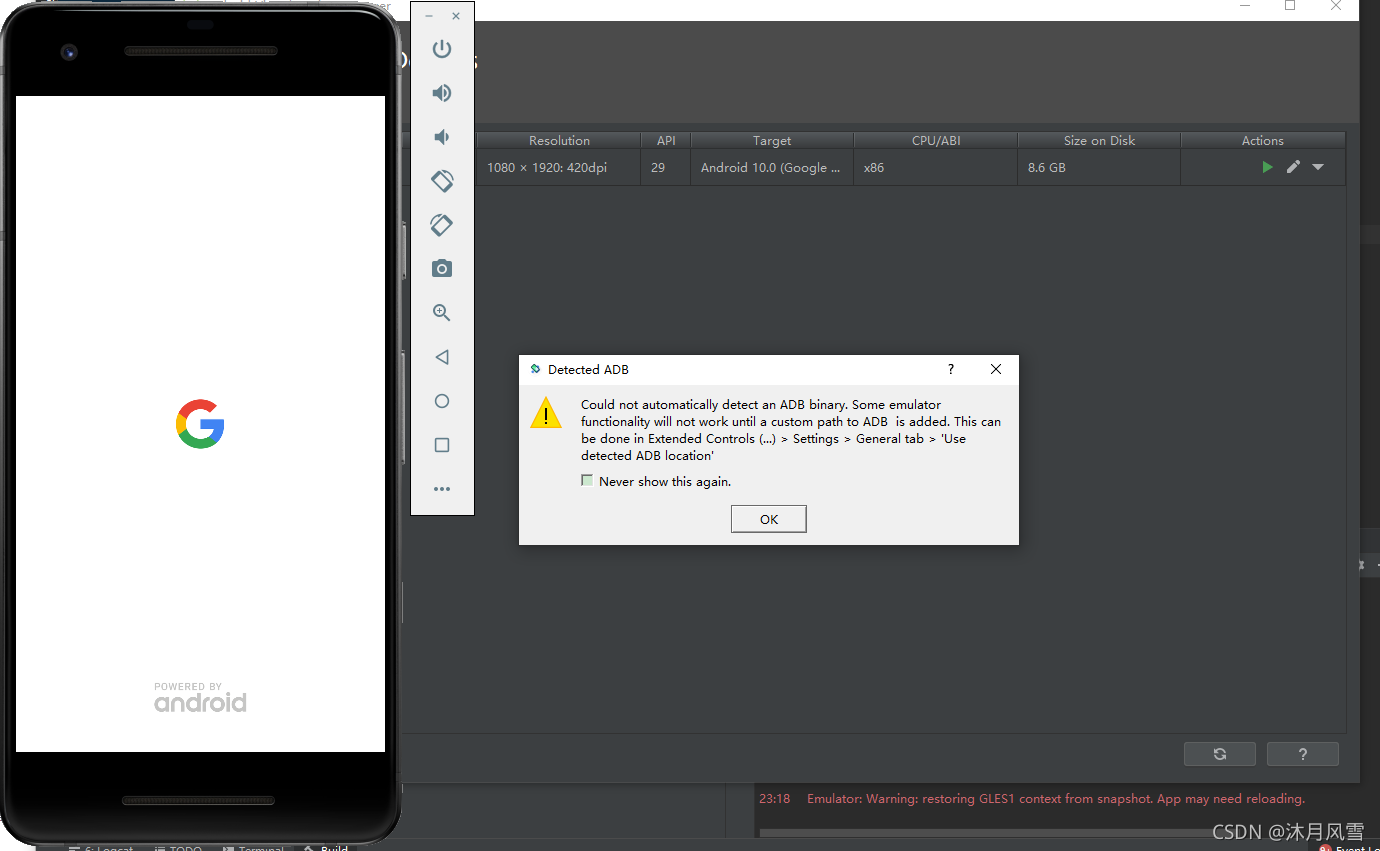Take an emulator screenshot with camera icon
The width and height of the screenshot is (1380, 851).
tap(442, 269)
